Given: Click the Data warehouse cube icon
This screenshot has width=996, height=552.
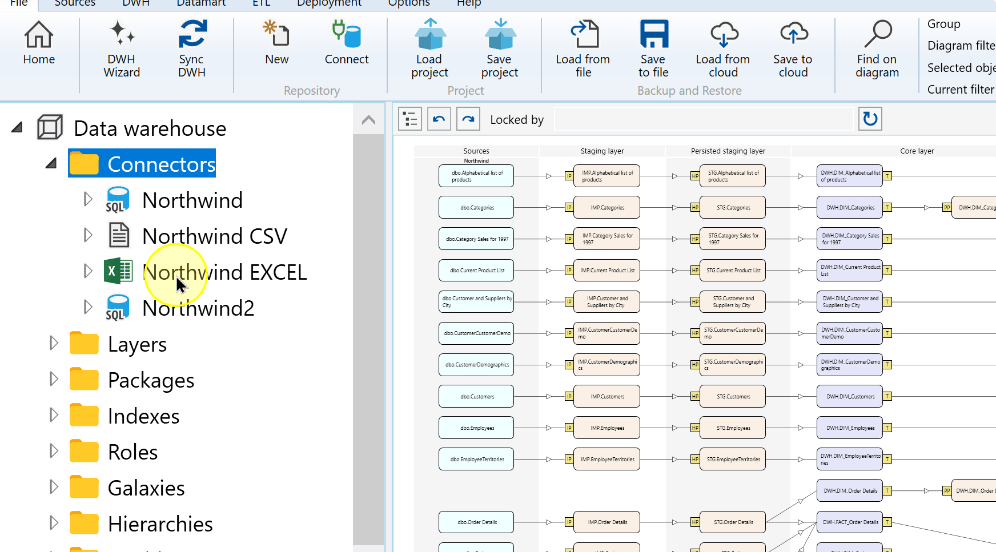Looking at the screenshot, I should pyautogui.click(x=50, y=128).
